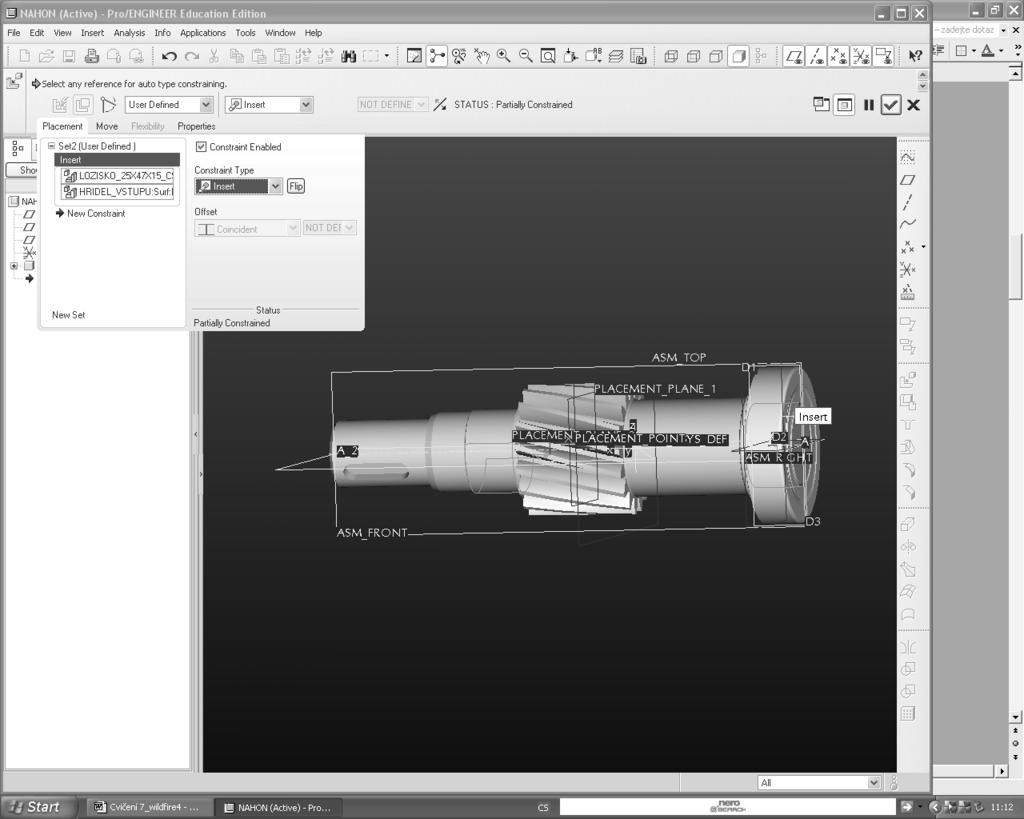Click the Undo arrow in the toolbar
This screenshot has height=819, width=1024.
[x=169, y=57]
